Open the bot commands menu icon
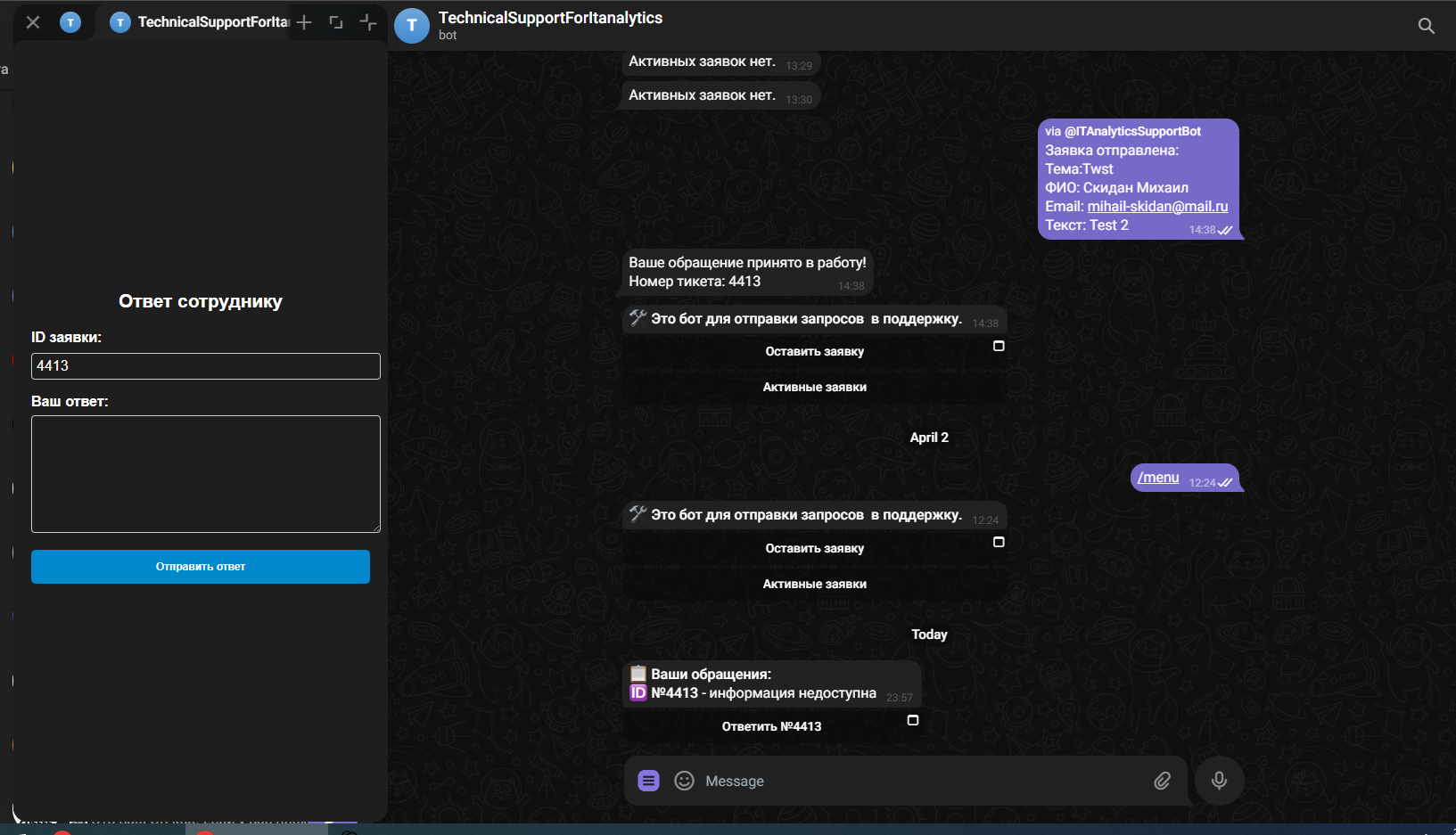Screen dimensions: 1456x835 (x=647, y=780)
